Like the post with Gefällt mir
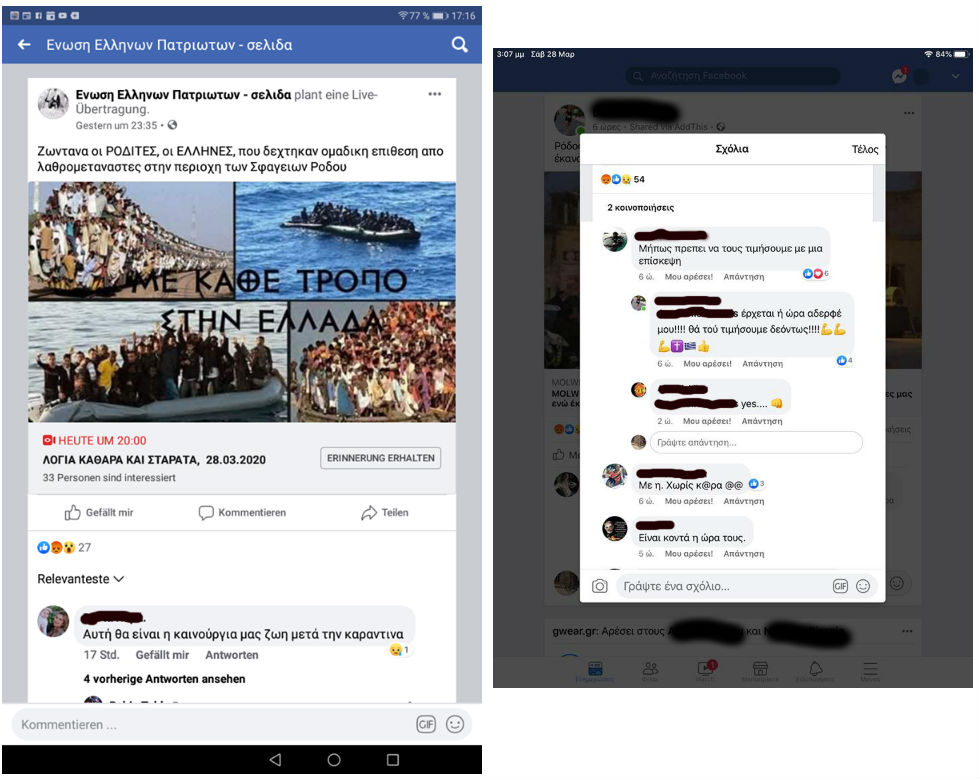Screen dimensions: 980x780 coord(99,513)
